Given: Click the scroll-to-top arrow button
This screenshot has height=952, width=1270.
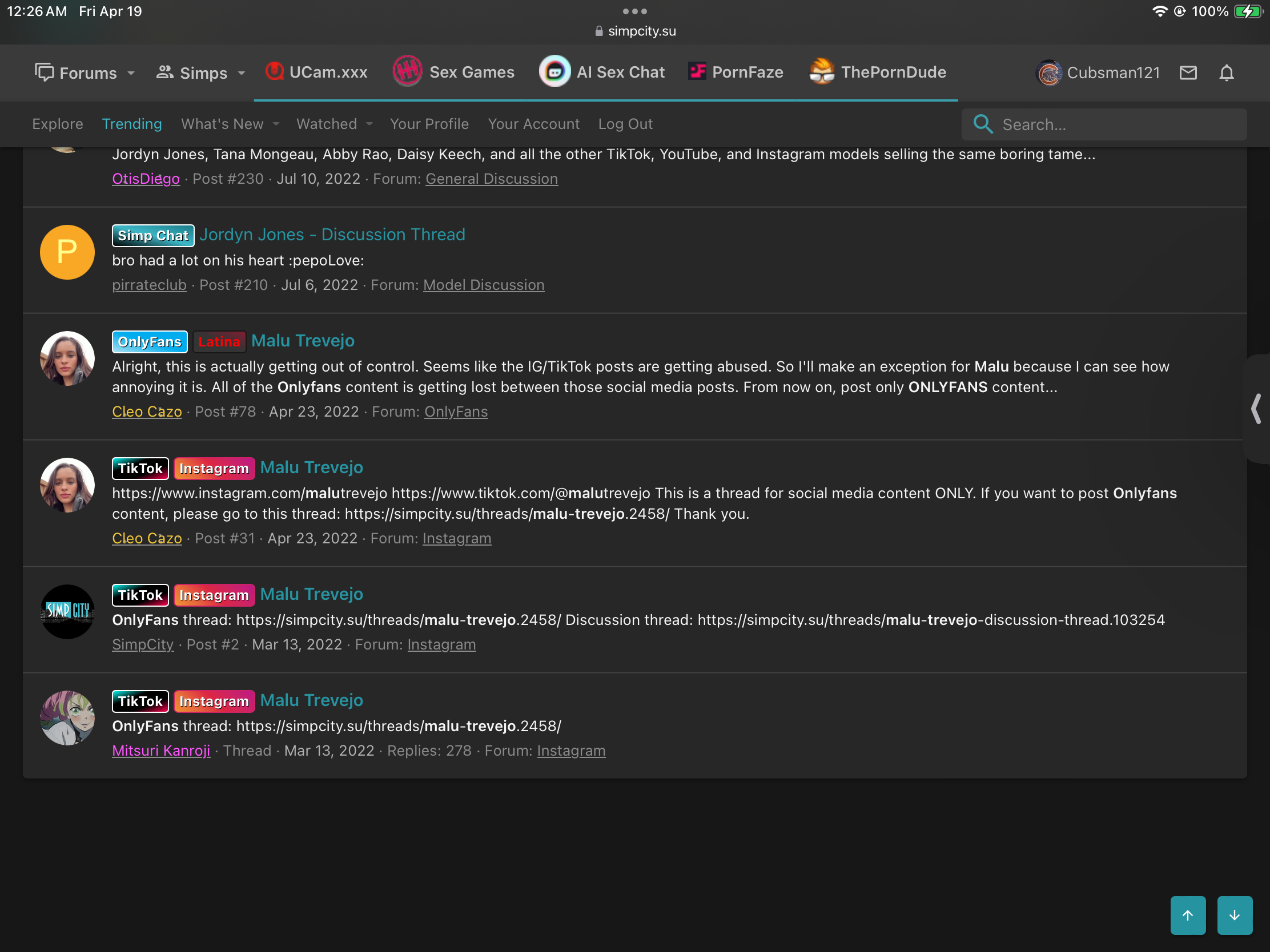Looking at the screenshot, I should tap(1187, 915).
